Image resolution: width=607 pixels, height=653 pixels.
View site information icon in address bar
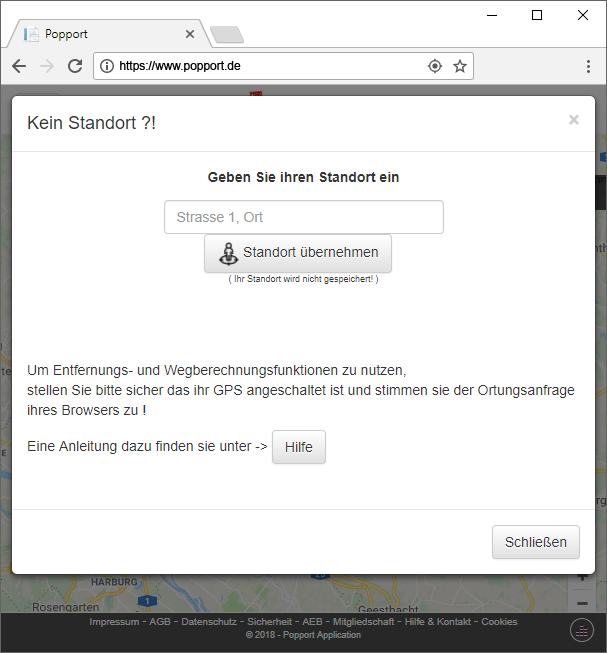pyautogui.click(x=107, y=66)
